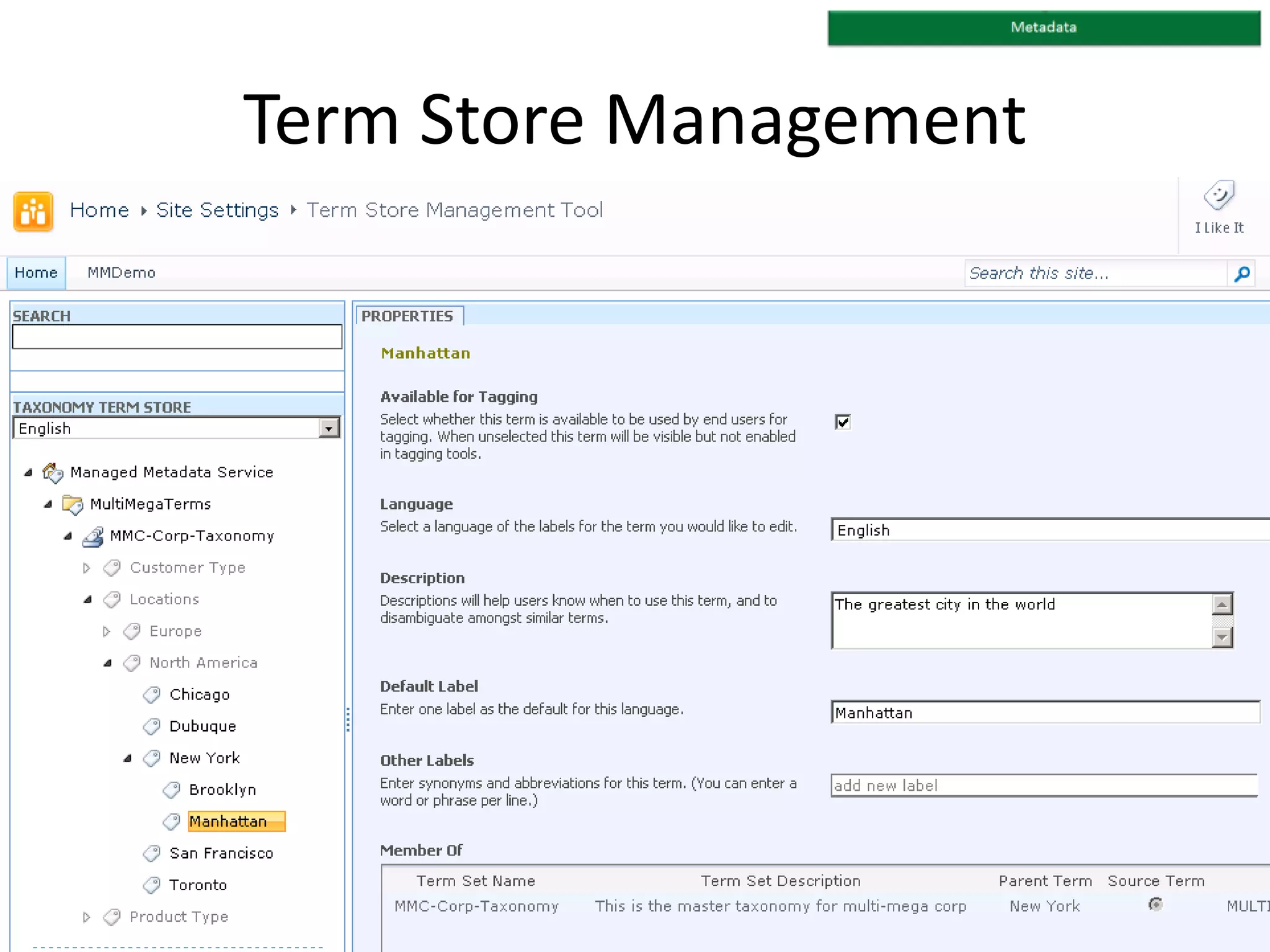Click the Chicago tag icon
The width and height of the screenshot is (1270, 952).
coord(152,695)
